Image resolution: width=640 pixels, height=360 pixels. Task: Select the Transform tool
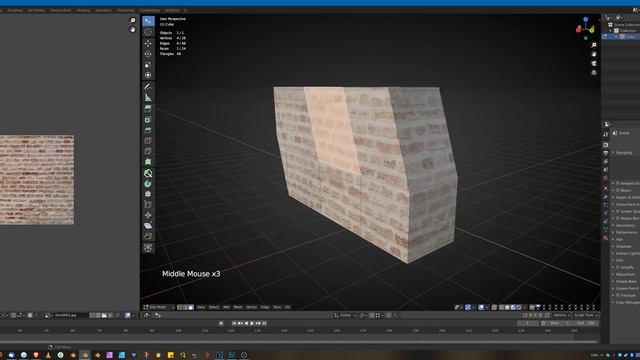[148, 75]
